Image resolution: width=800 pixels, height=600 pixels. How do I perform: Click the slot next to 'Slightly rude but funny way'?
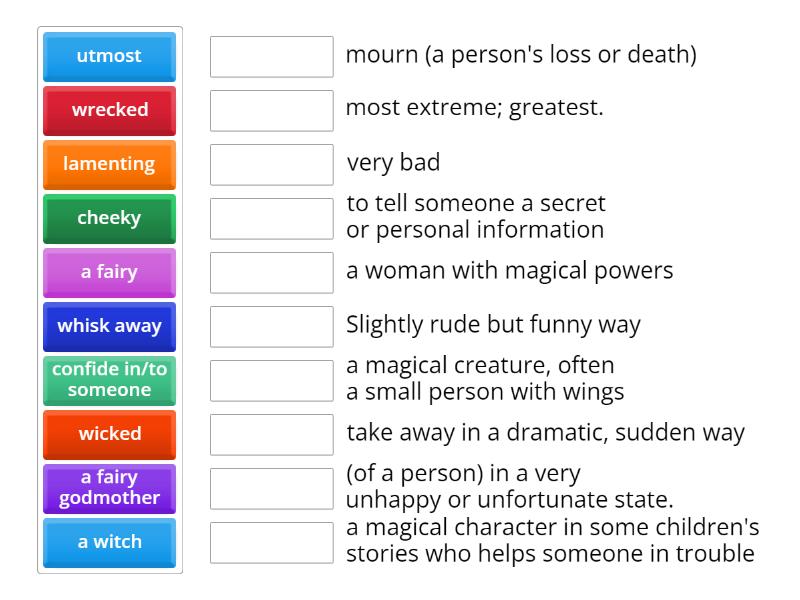coord(271,326)
